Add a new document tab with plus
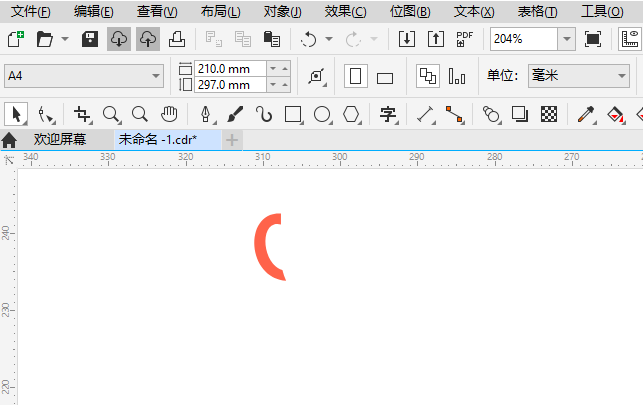 [x=232, y=140]
